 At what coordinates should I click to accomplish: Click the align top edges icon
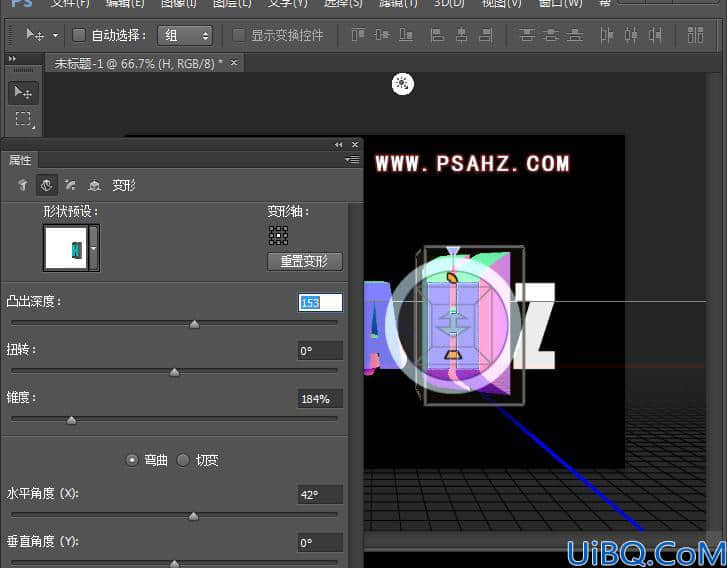tap(358, 35)
